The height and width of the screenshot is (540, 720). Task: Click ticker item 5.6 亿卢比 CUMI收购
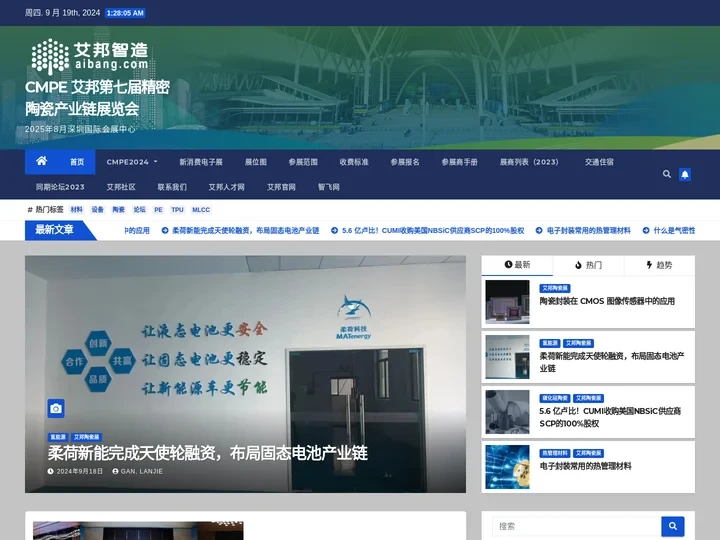click(428, 231)
